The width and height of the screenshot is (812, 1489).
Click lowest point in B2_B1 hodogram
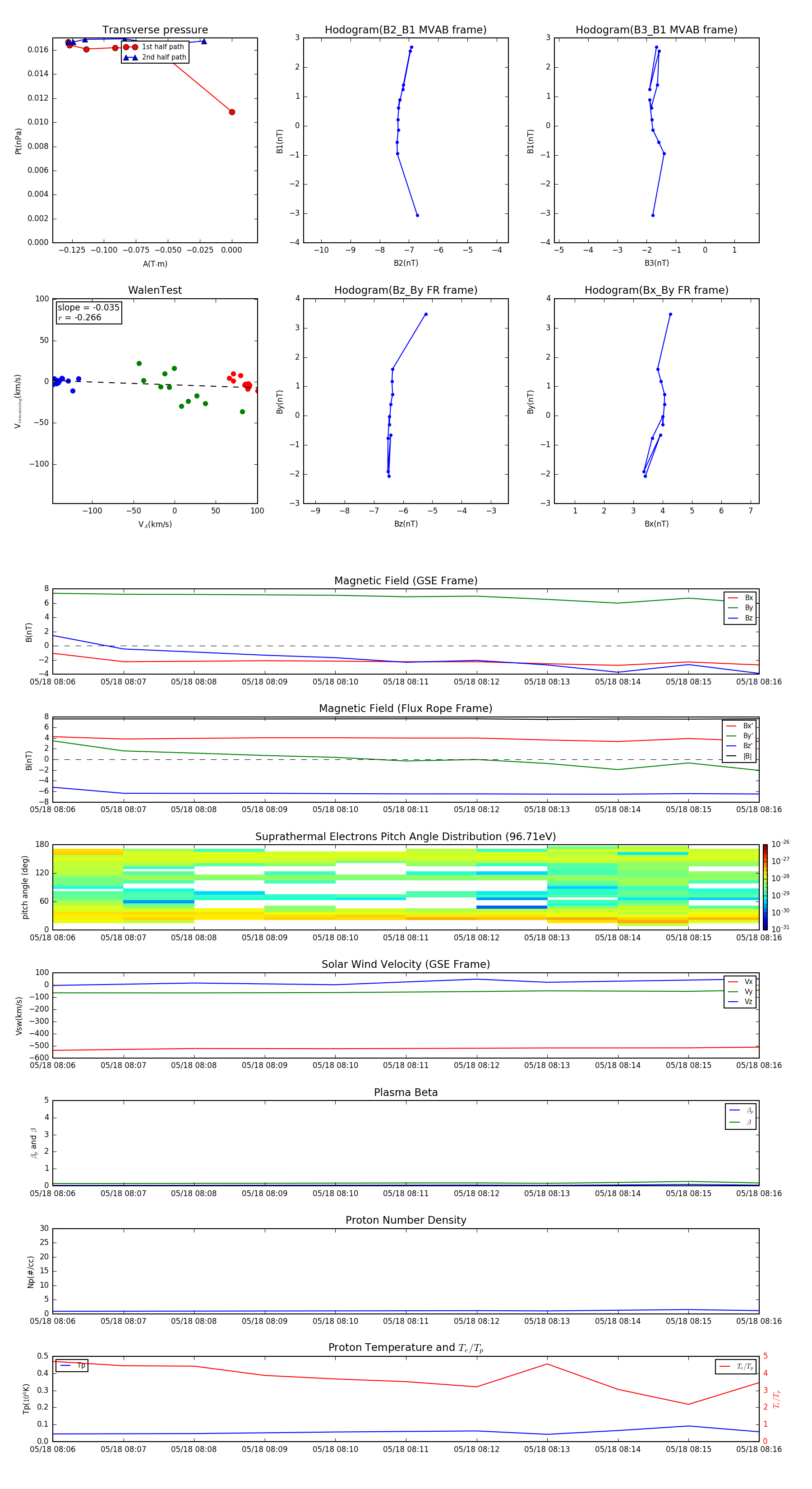417,216
